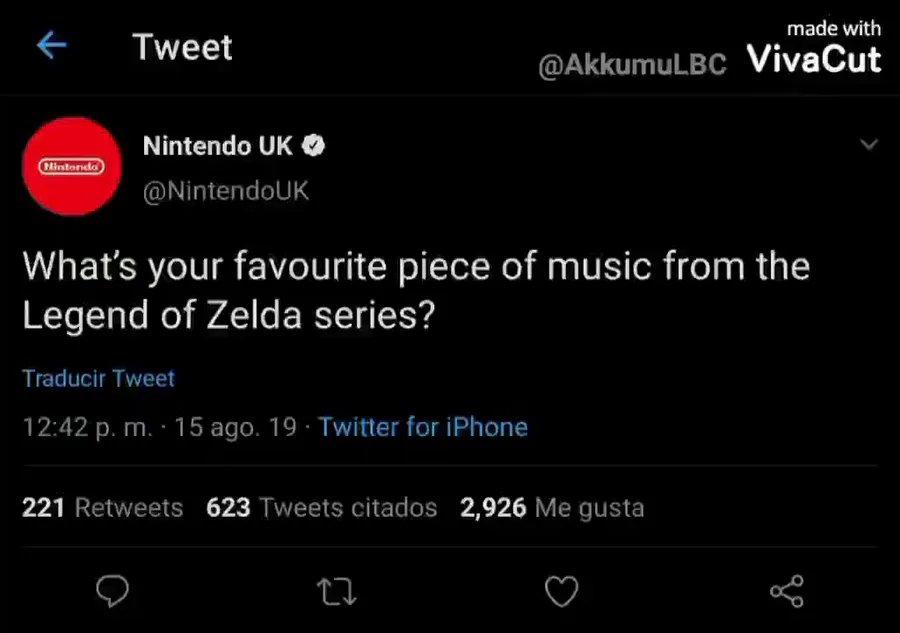Image resolution: width=900 pixels, height=633 pixels.
Task: Click the @AkkumuLBC watermark text
Action: [x=632, y=66]
